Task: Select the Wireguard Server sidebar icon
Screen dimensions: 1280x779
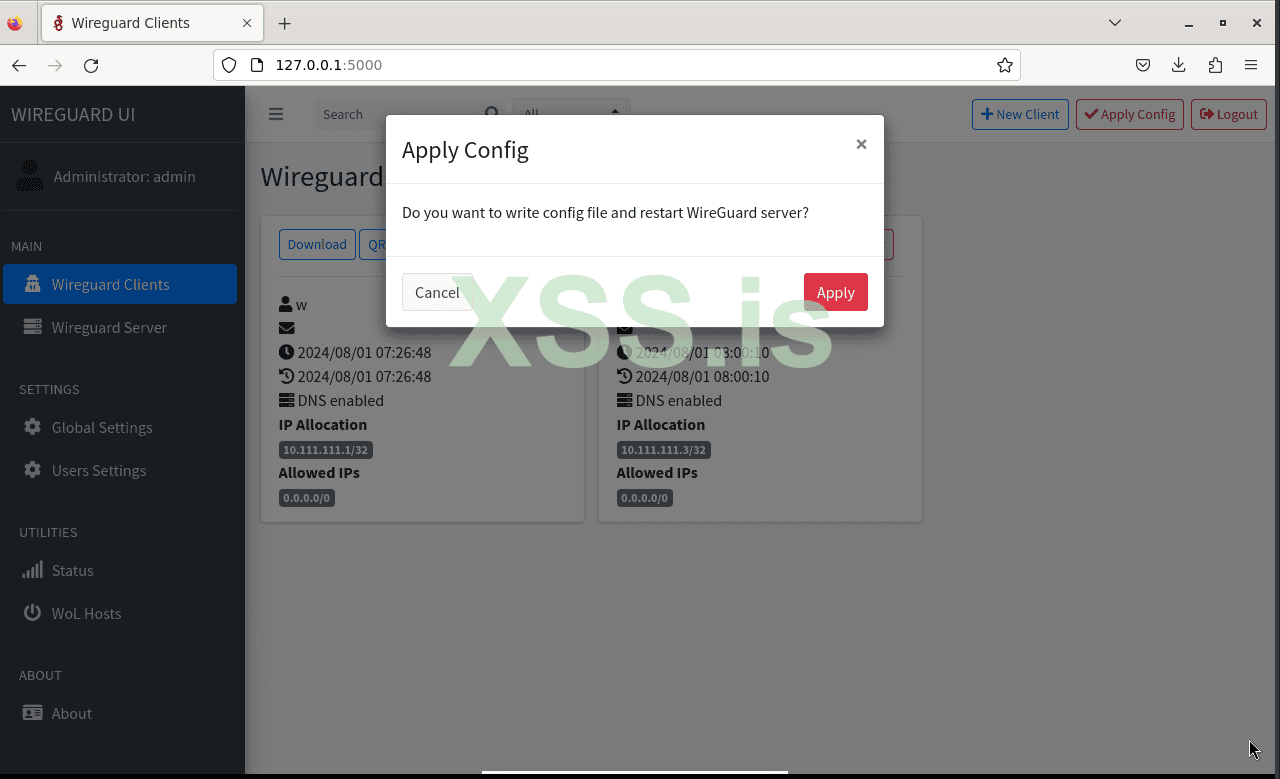Action: pyautogui.click(x=32, y=327)
